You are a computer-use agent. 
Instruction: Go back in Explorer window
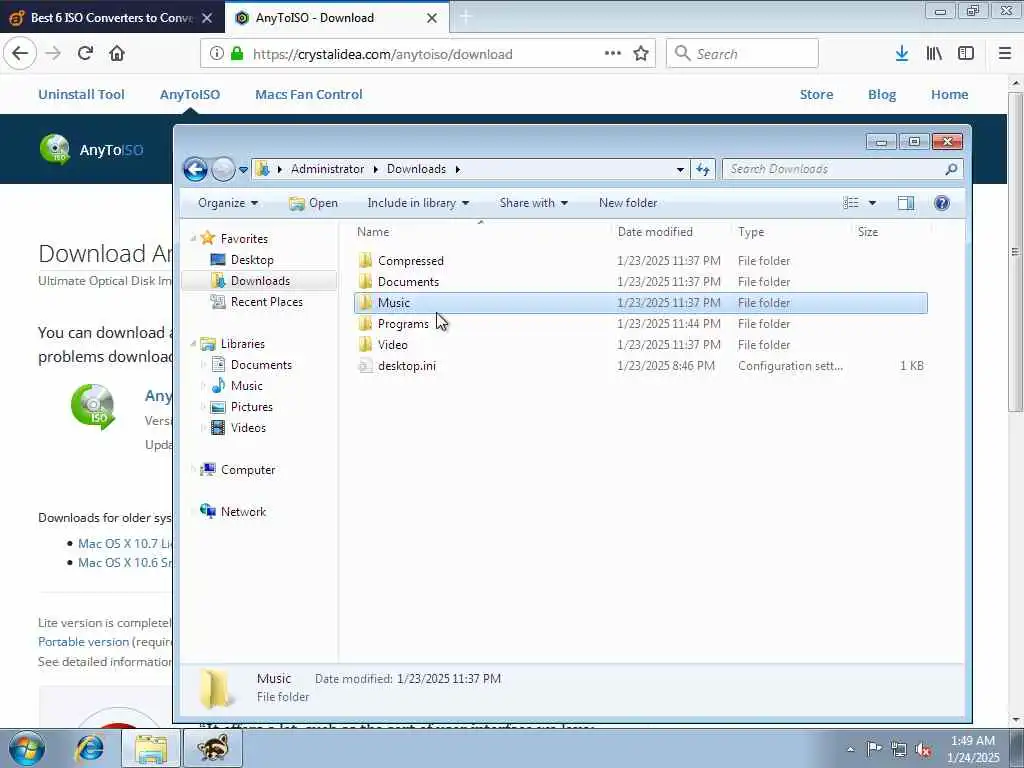(195, 169)
